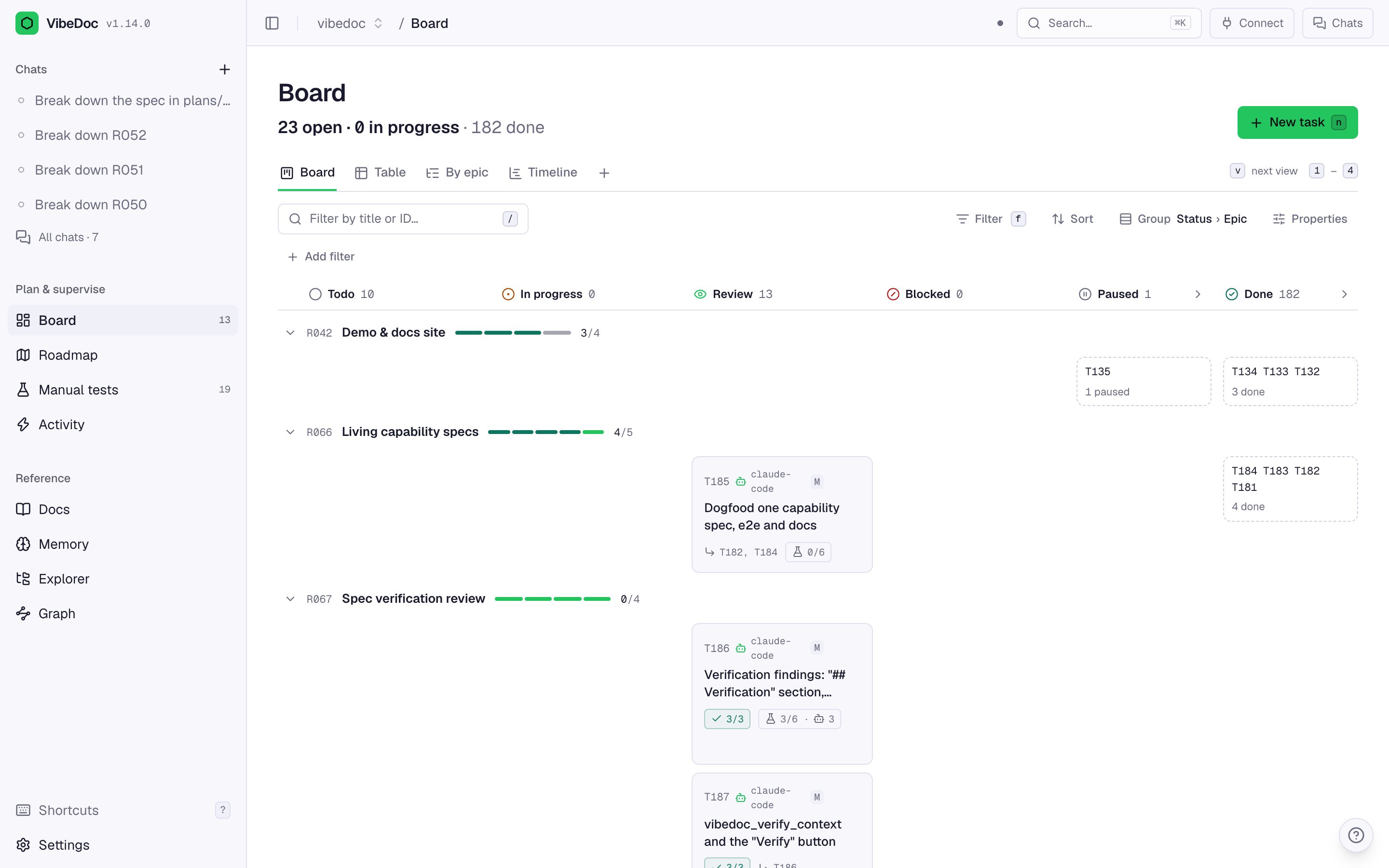The width and height of the screenshot is (1389, 868).
Task: Start a new chat with plus icon
Action: 224,69
